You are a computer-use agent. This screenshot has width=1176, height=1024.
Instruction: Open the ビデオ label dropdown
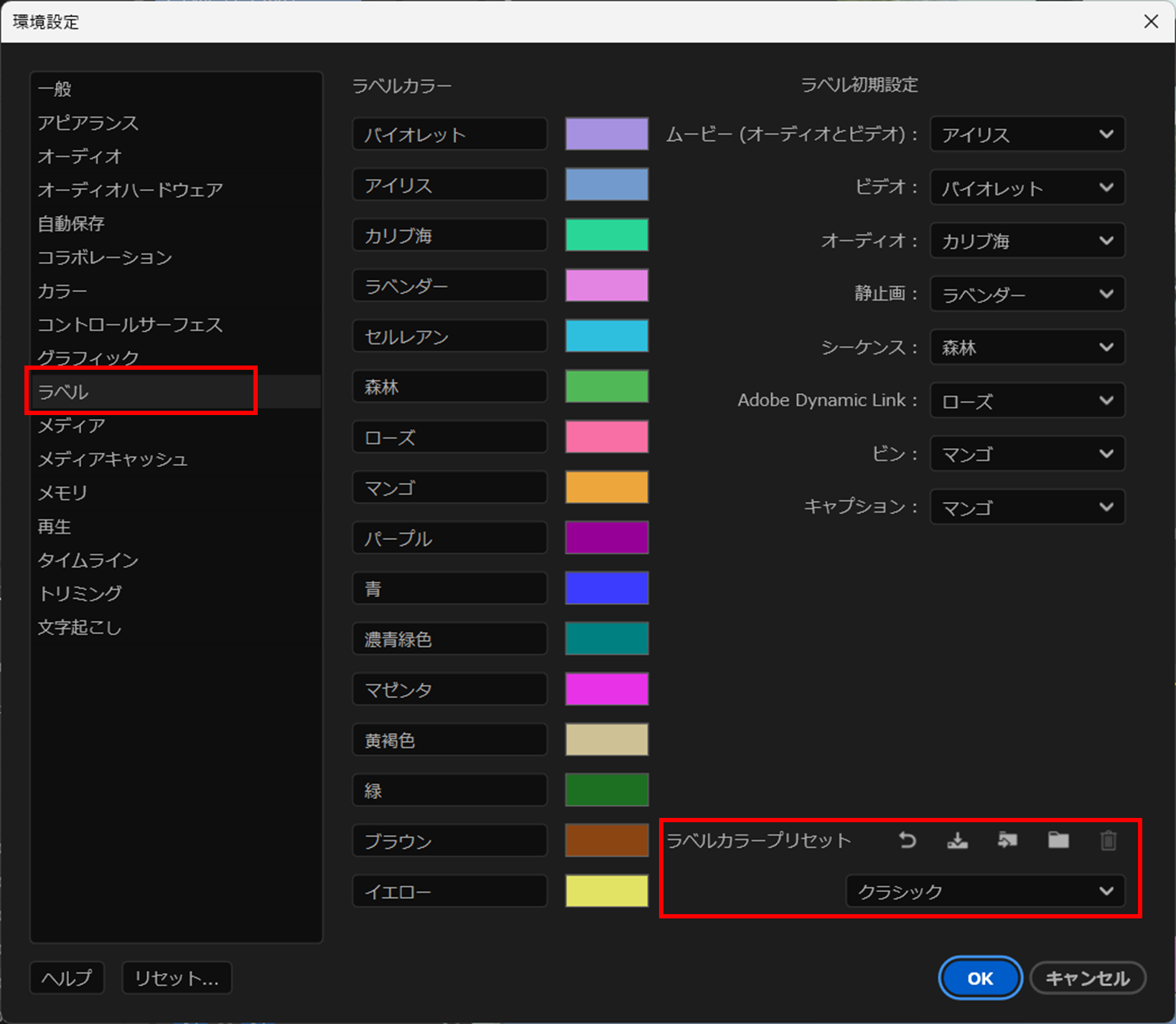click(x=1027, y=187)
